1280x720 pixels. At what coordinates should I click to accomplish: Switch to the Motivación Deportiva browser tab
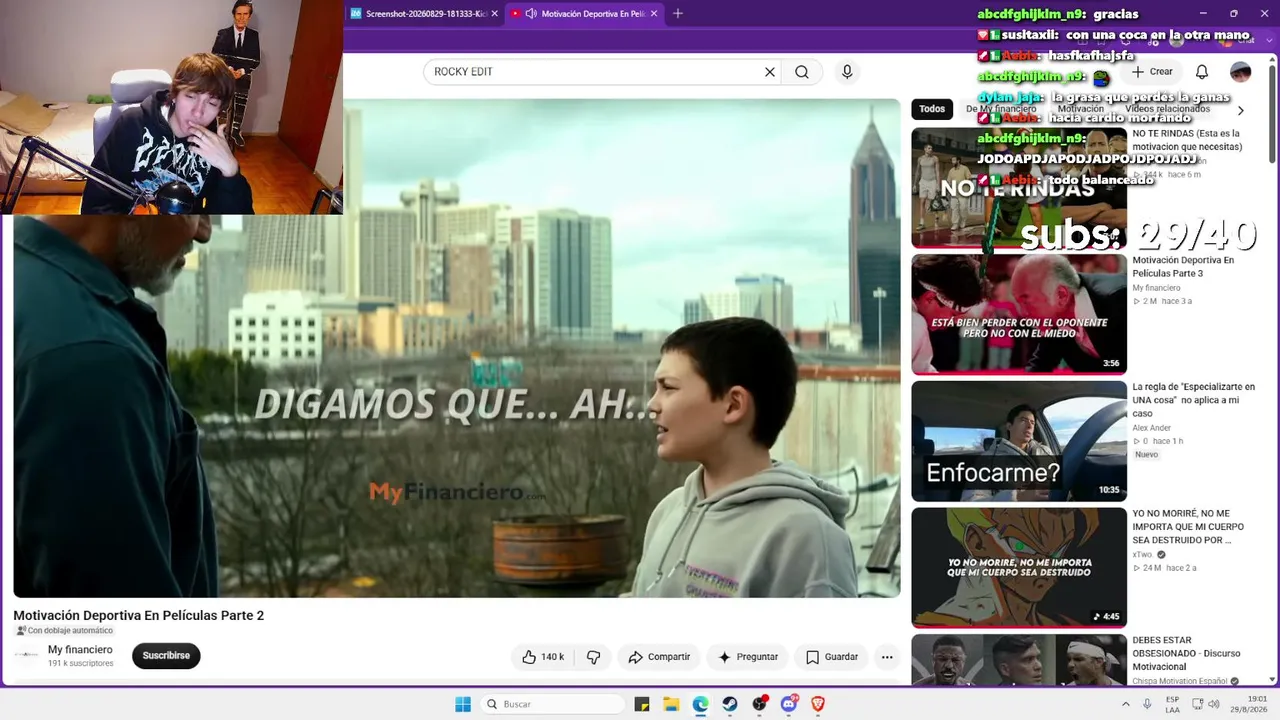click(585, 14)
